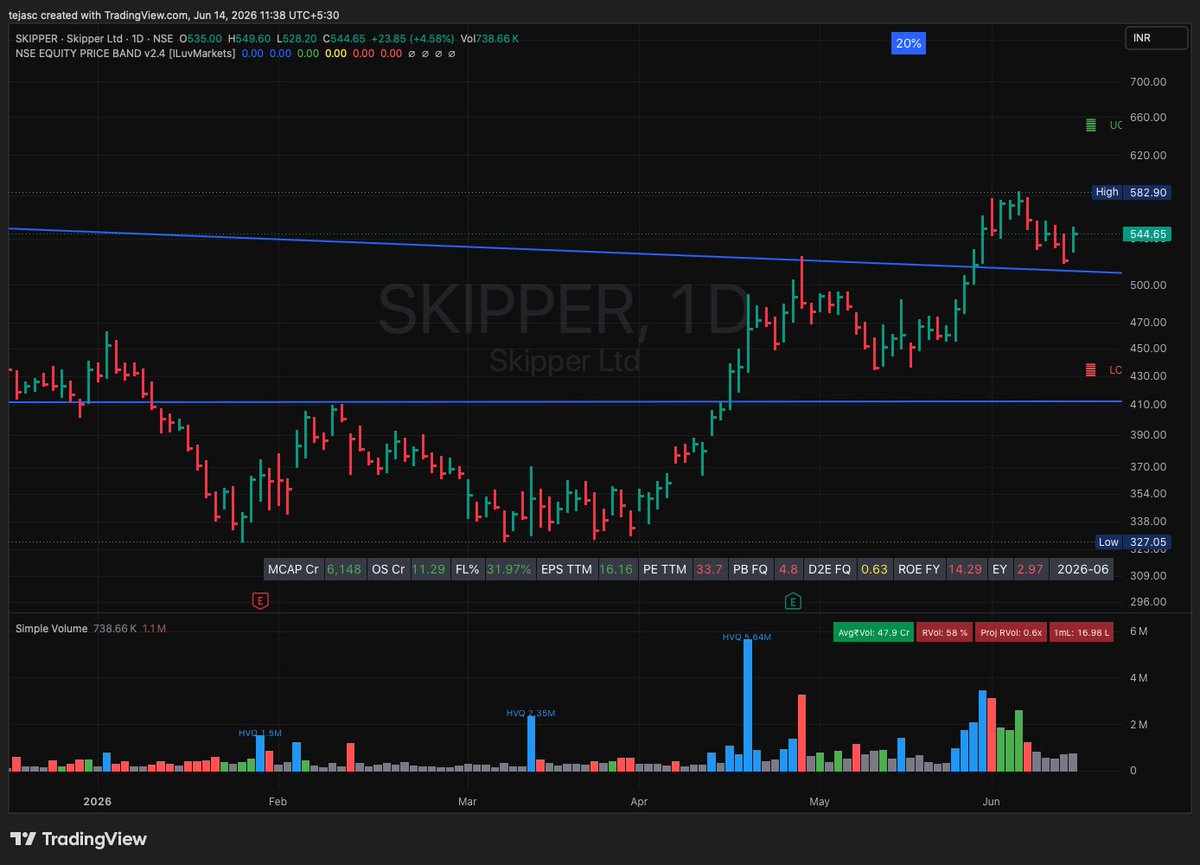Screen dimensions: 1200x865
Task: Click the current price label 544.65
Action: [1146, 235]
